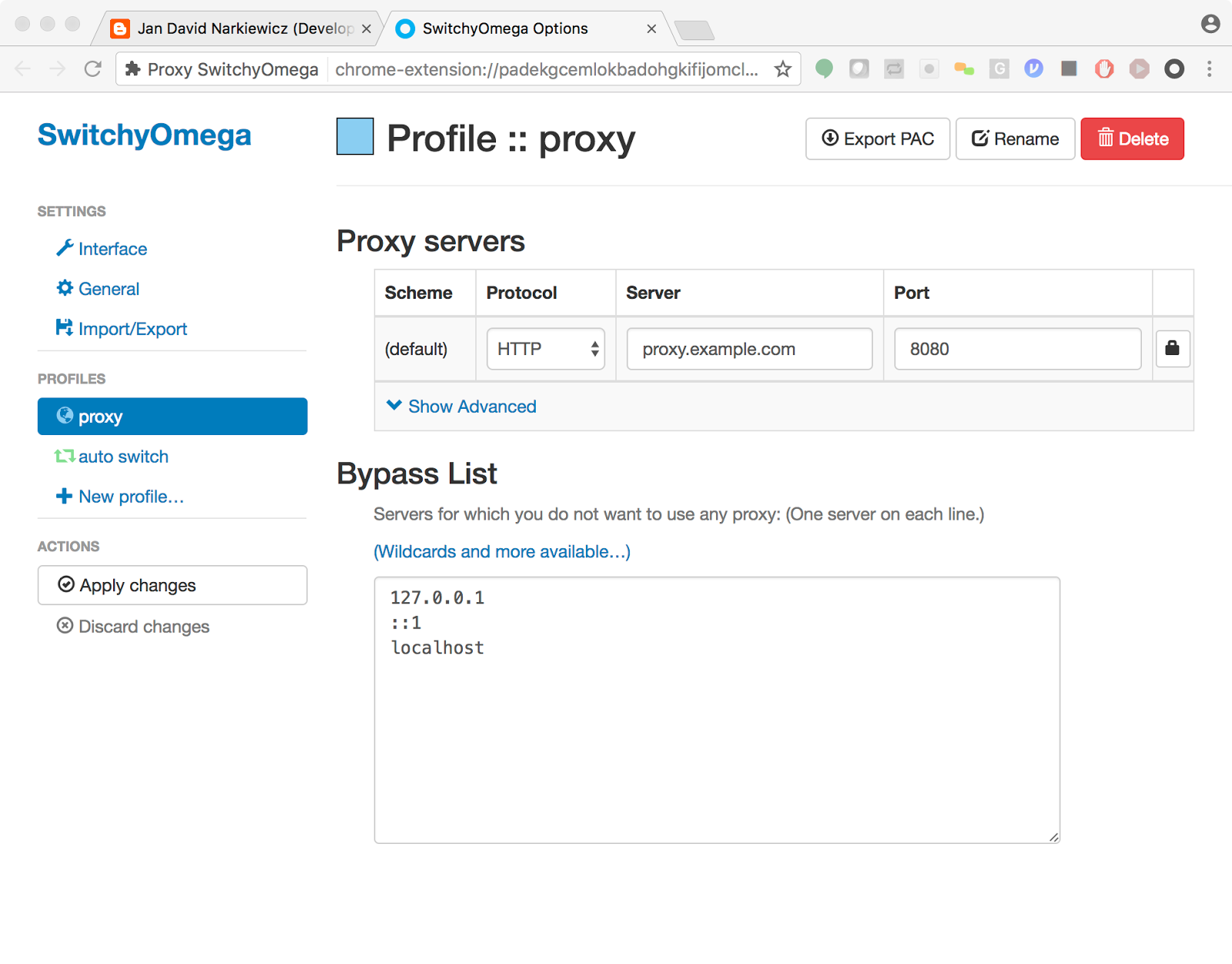Open the Wildcards and more available link
The image size is (1232, 964).
[x=502, y=551]
